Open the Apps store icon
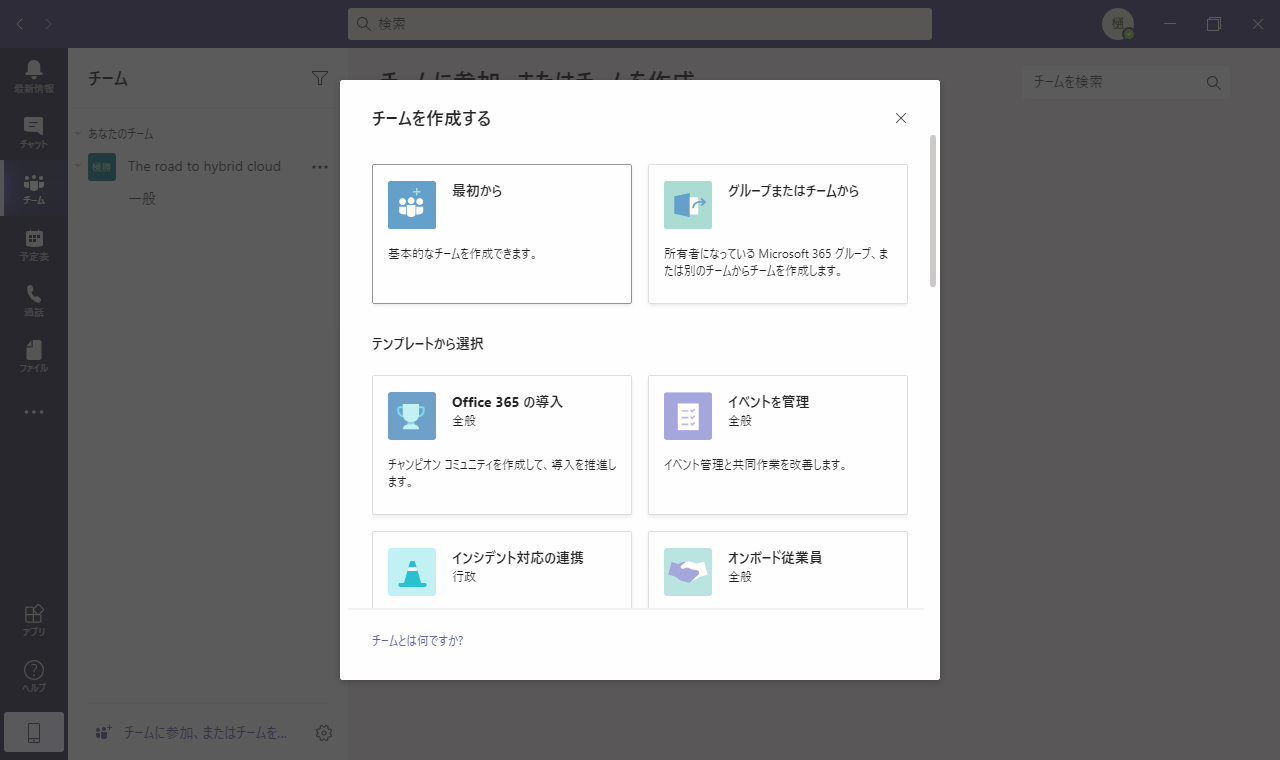 tap(34, 620)
